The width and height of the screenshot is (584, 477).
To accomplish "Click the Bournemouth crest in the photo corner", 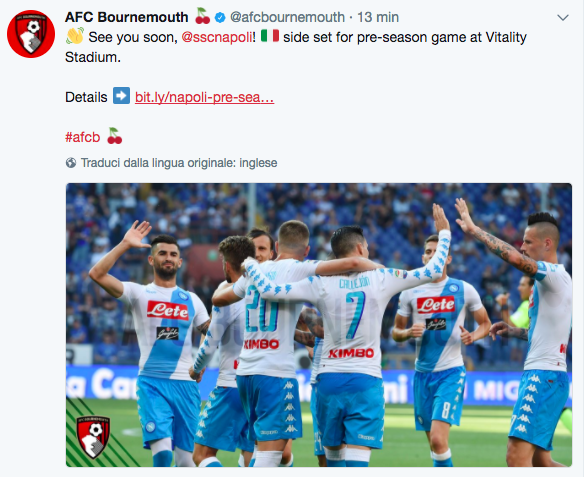I will [93, 437].
